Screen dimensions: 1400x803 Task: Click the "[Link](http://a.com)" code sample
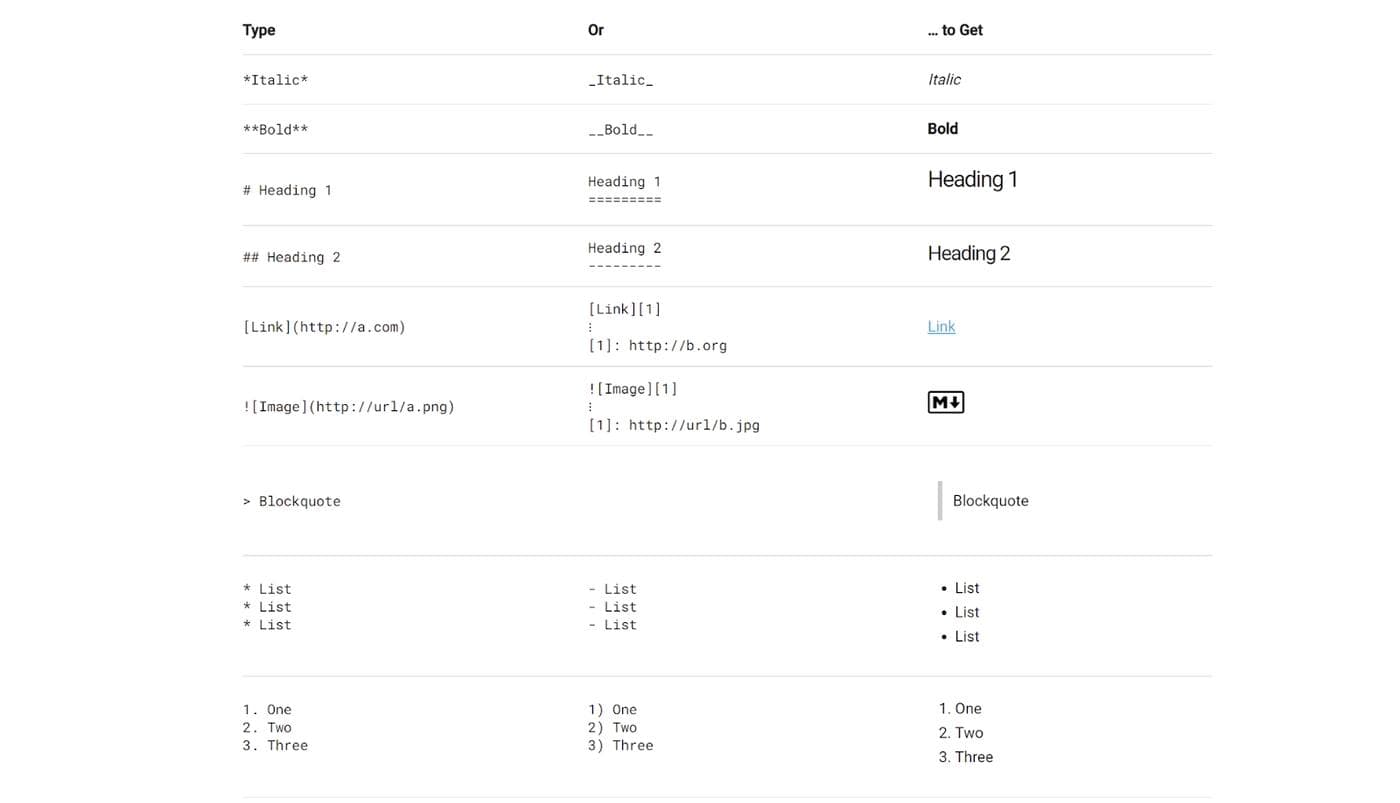coord(324,327)
